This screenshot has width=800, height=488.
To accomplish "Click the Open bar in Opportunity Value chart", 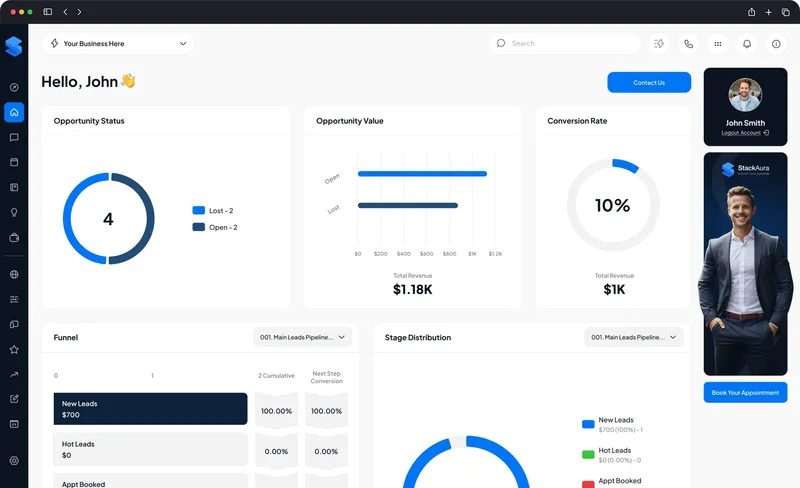I will [x=422, y=174].
